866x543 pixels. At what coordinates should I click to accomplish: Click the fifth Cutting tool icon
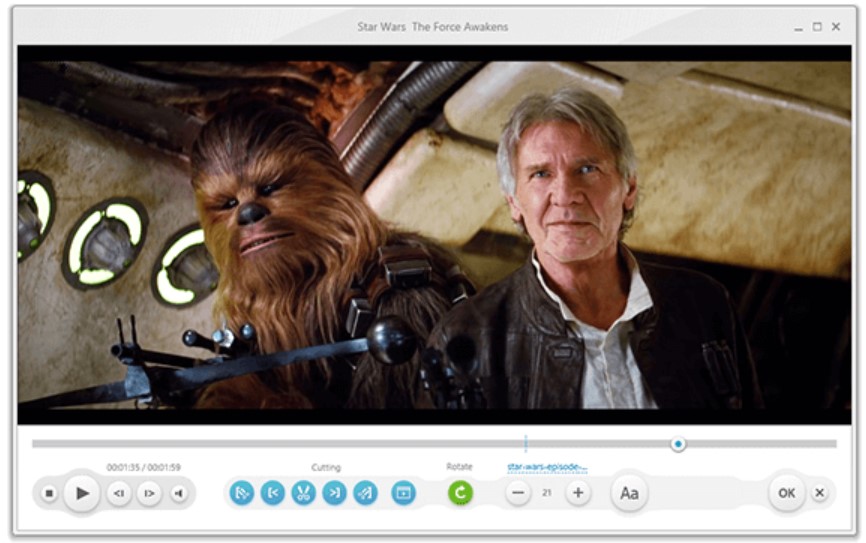(365, 493)
